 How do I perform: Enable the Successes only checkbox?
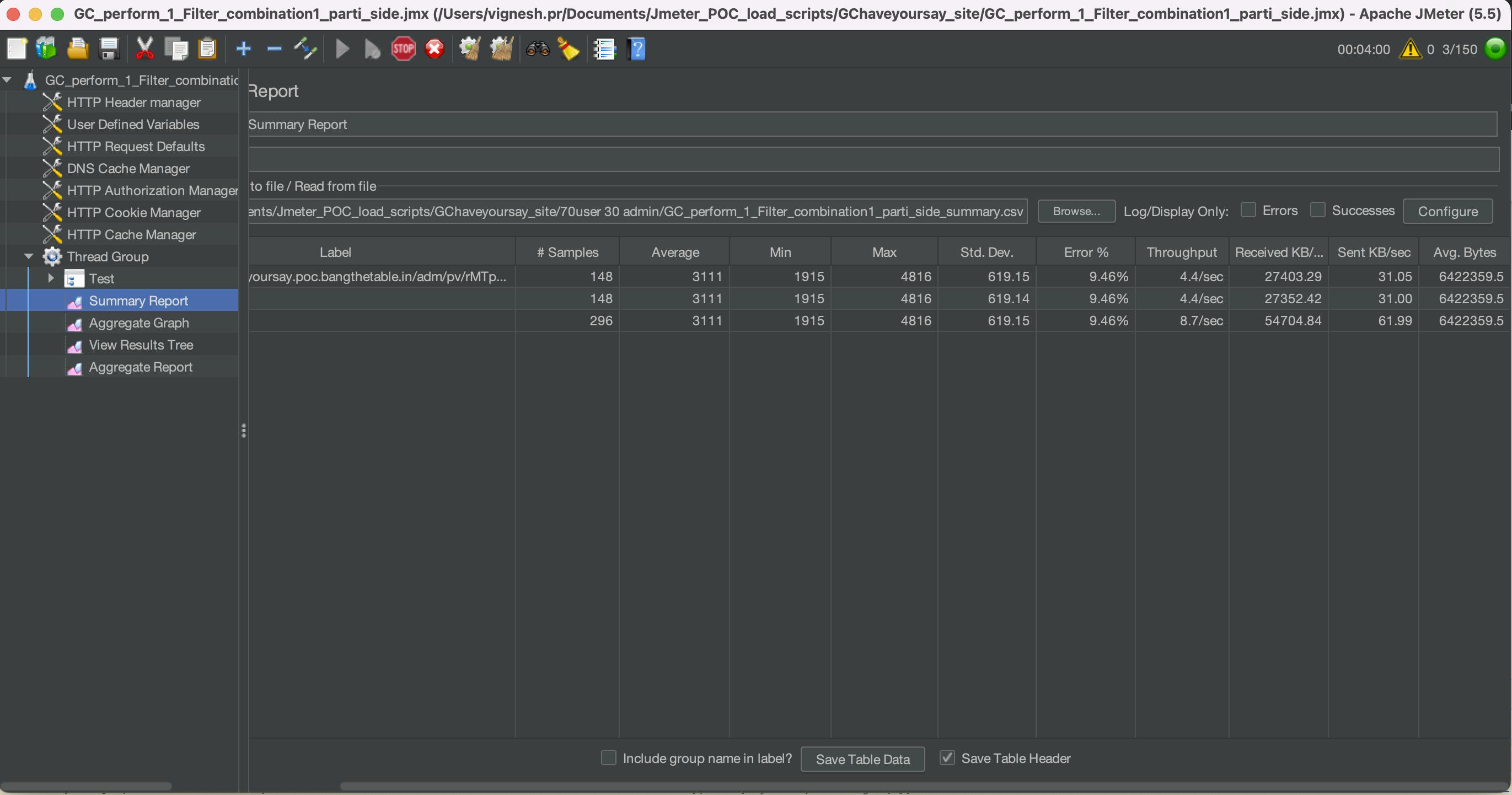[x=1318, y=210]
